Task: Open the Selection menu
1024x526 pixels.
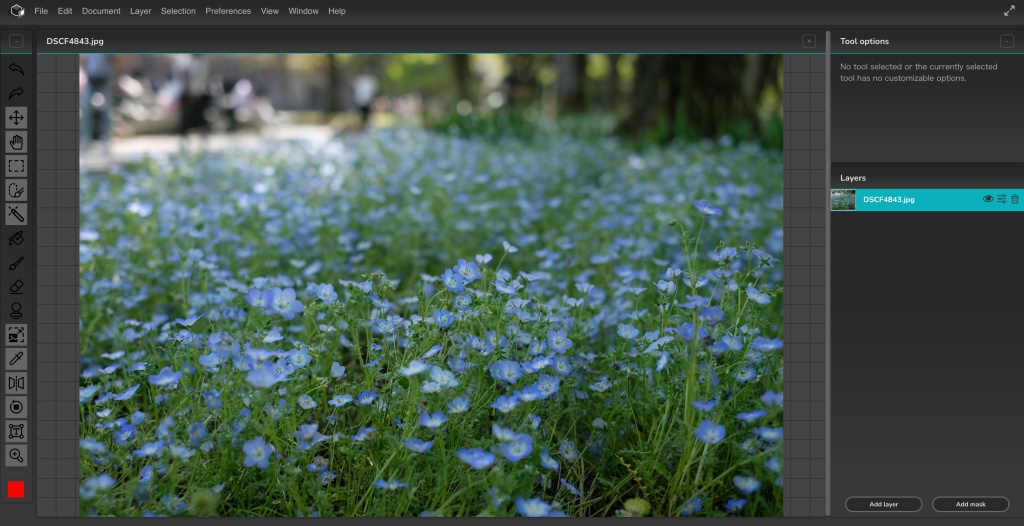Action: pos(178,11)
